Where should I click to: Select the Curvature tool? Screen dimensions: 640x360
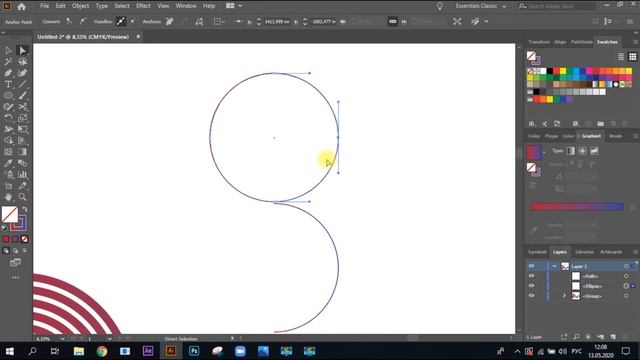pyautogui.click(x=22, y=73)
